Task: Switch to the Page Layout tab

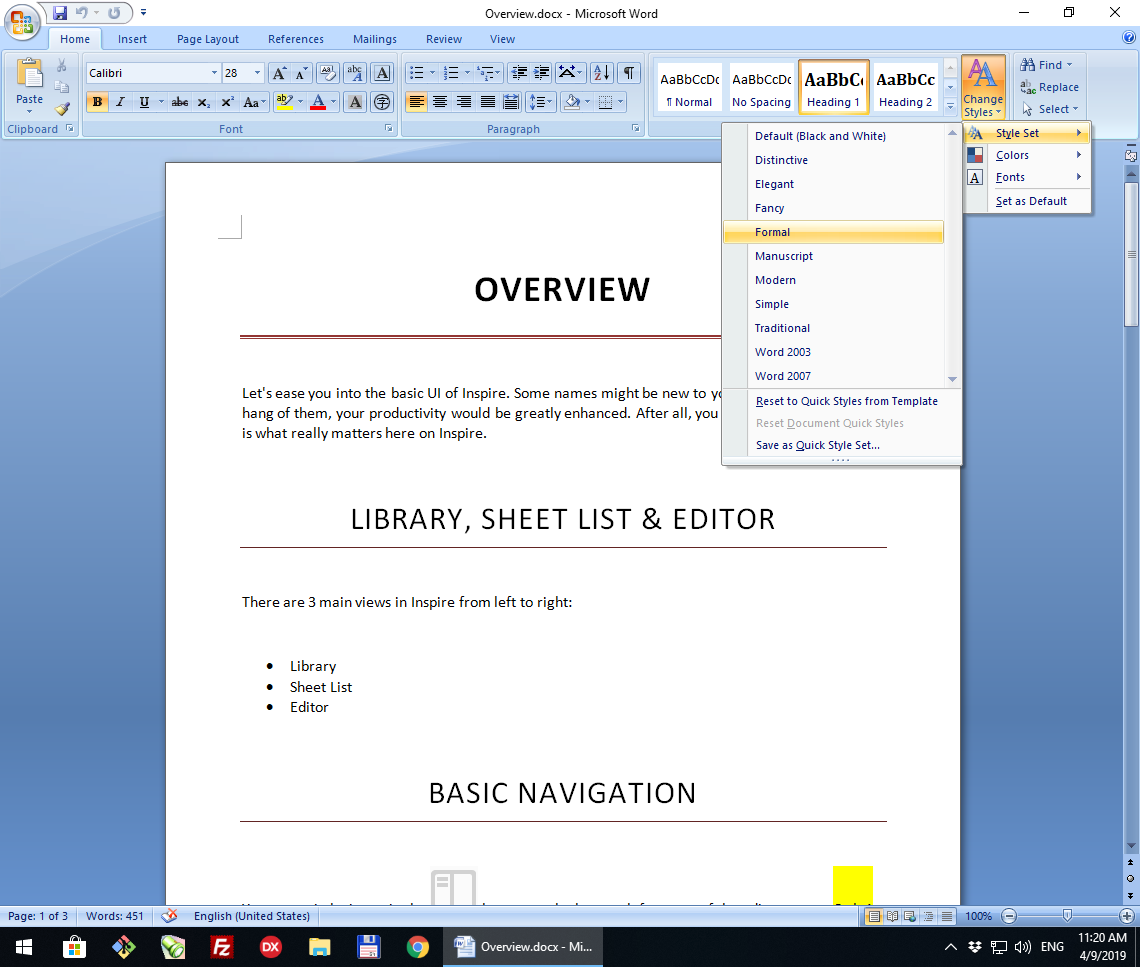Action: (208, 39)
